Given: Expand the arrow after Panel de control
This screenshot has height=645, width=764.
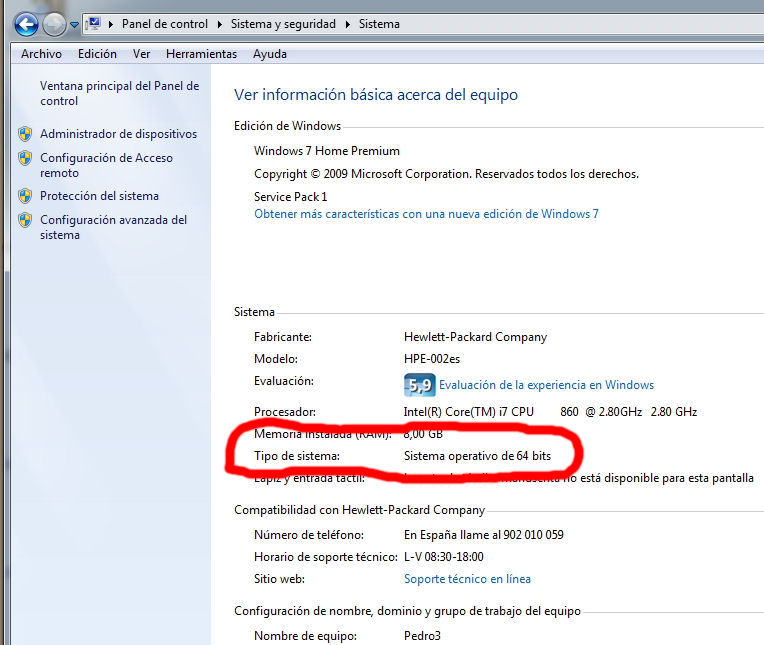Looking at the screenshot, I should (x=220, y=24).
